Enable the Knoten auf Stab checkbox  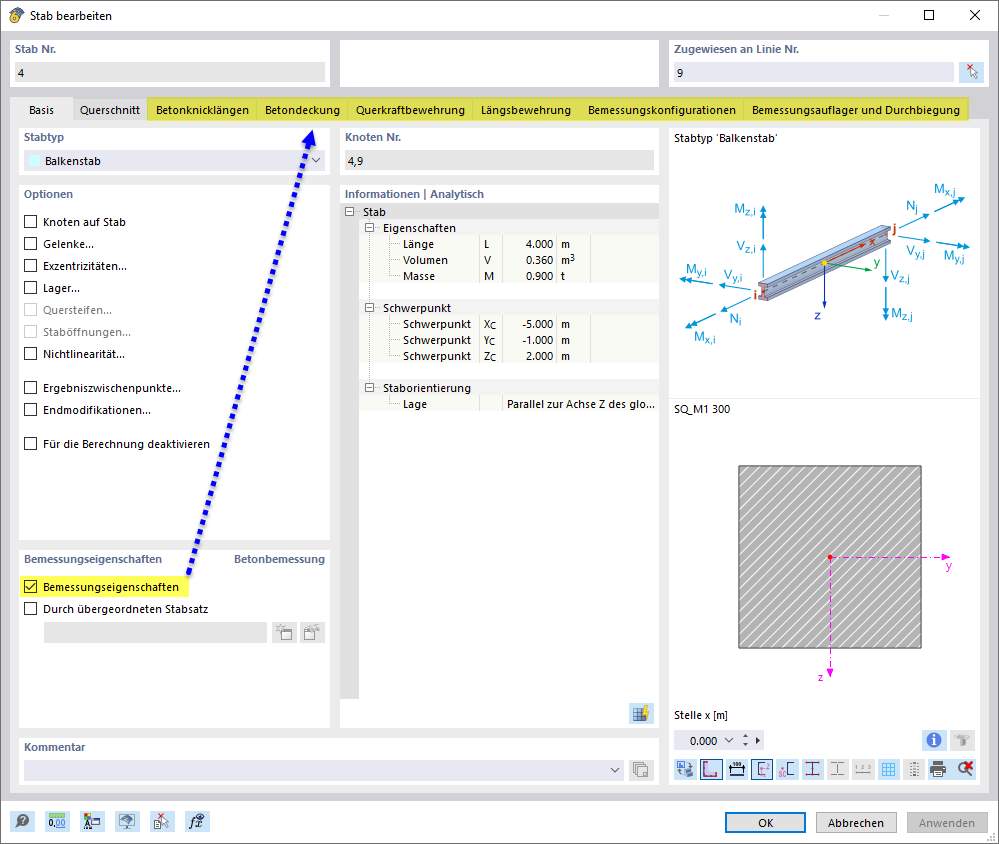31,222
